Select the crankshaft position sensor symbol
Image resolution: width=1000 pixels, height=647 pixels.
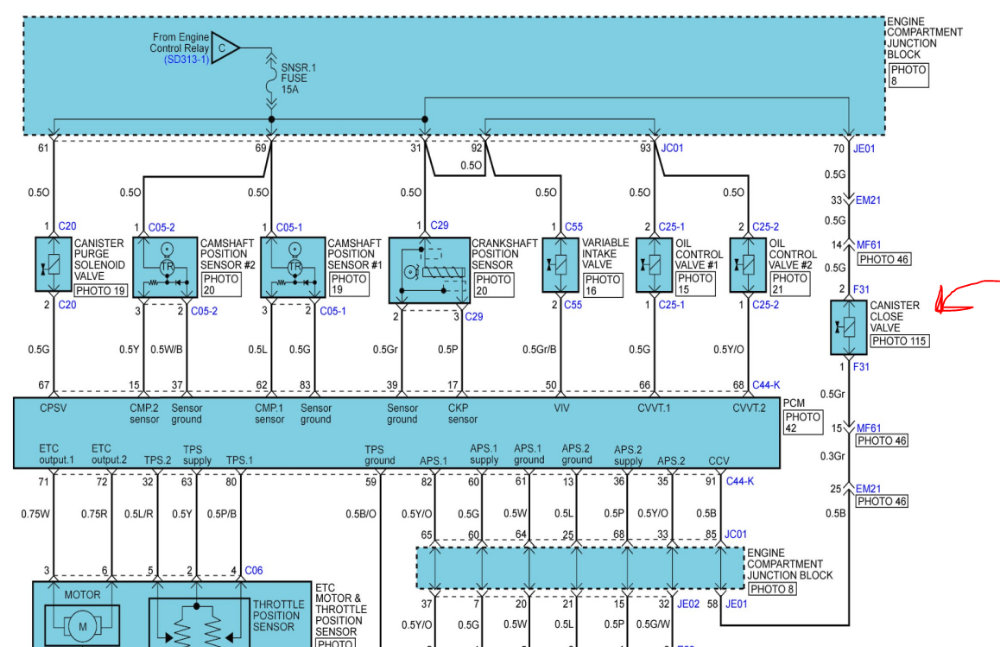[x=428, y=270]
